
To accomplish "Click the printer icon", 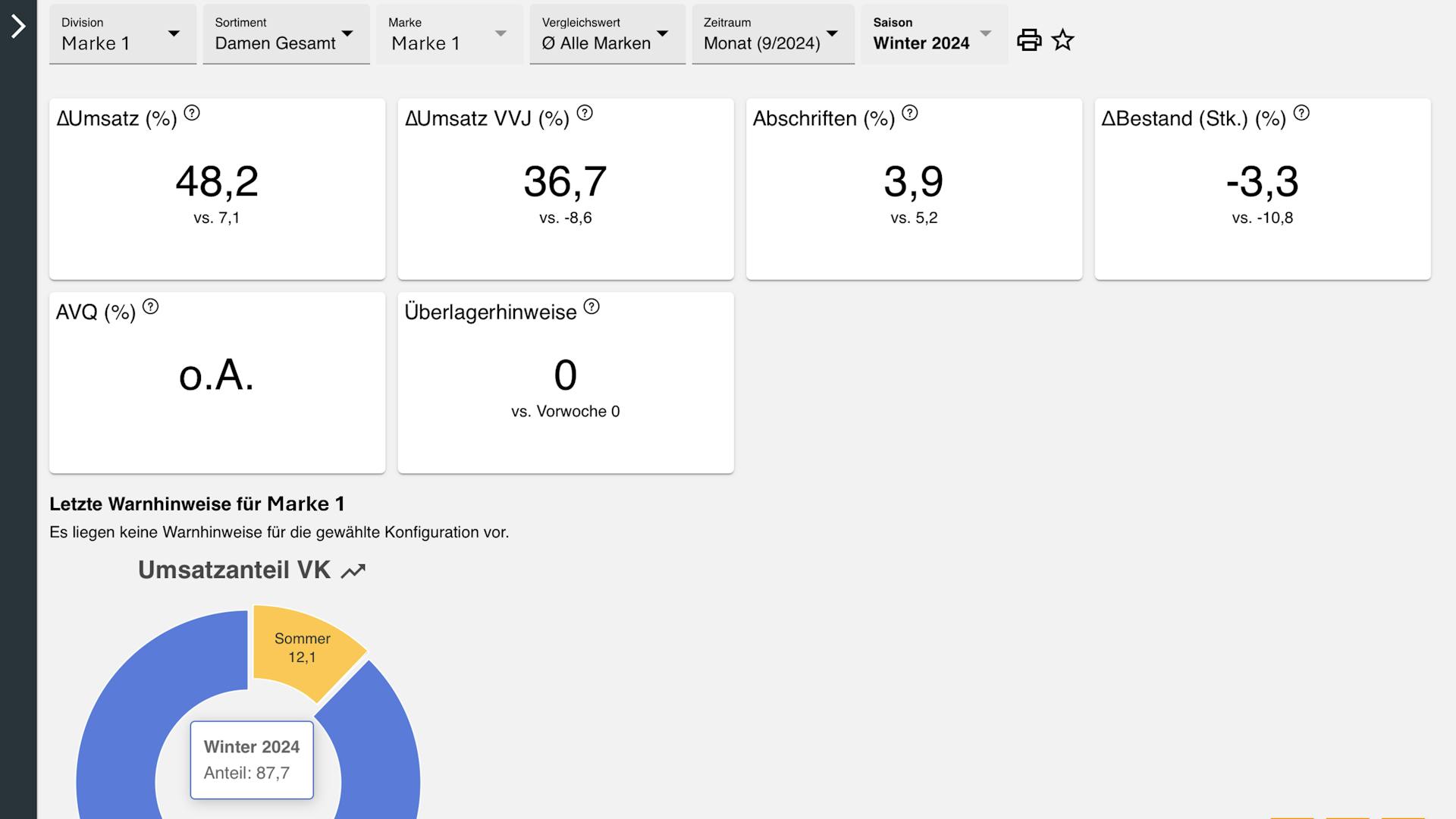I will [x=1029, y=39].
